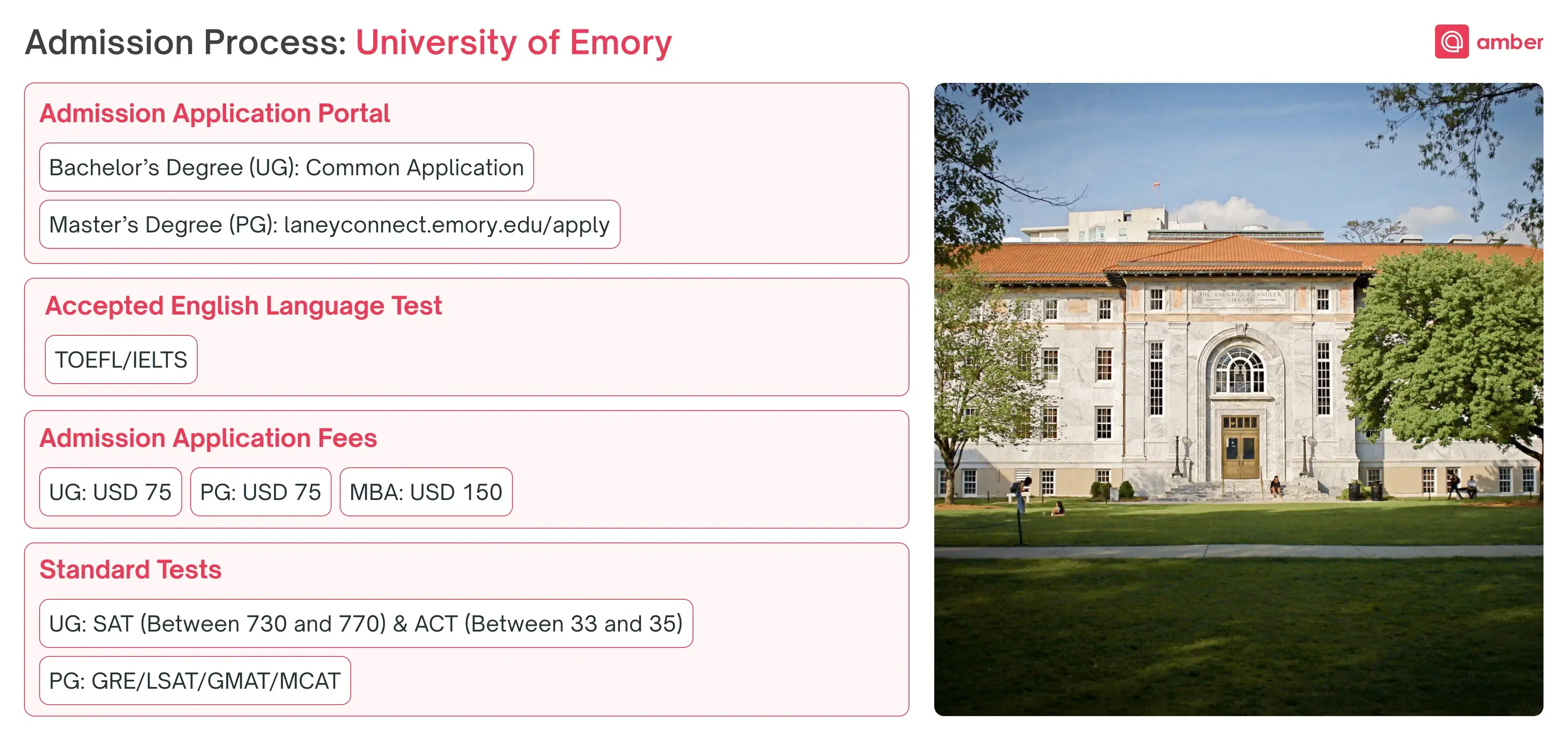Click the Admission Application Portal heading

tap(214, 114)
